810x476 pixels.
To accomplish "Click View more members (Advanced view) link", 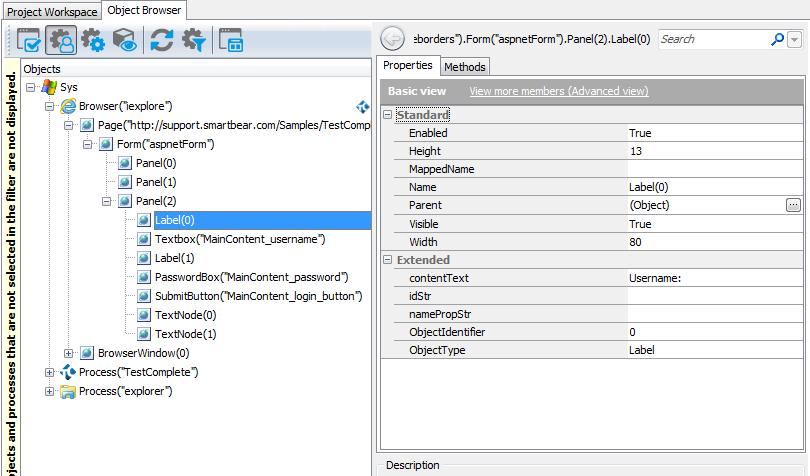I will (x=558, y=91).
